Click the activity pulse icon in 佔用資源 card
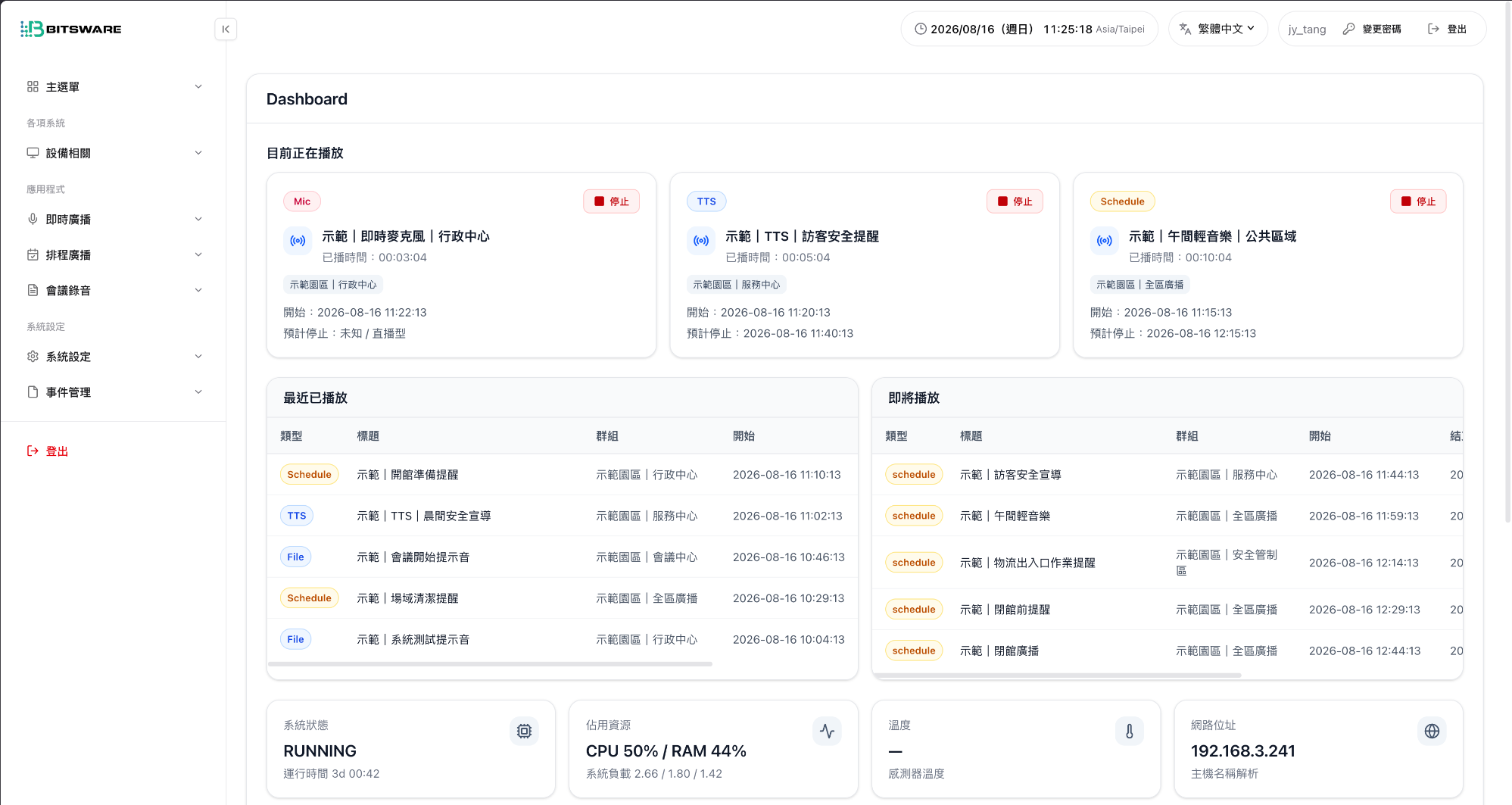 (x=827, y=731)
